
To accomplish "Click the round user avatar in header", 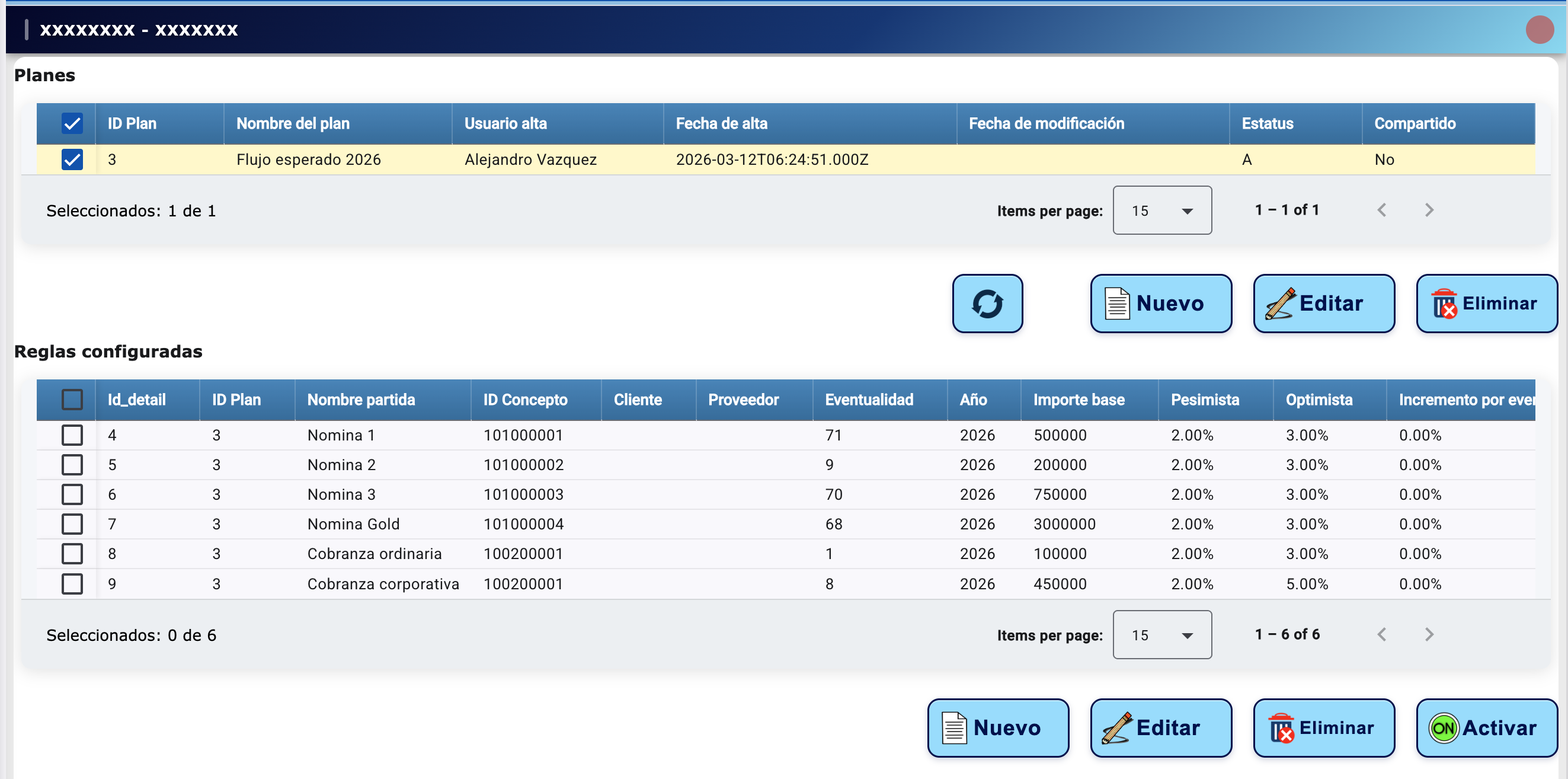I will tap(1539, 29).
